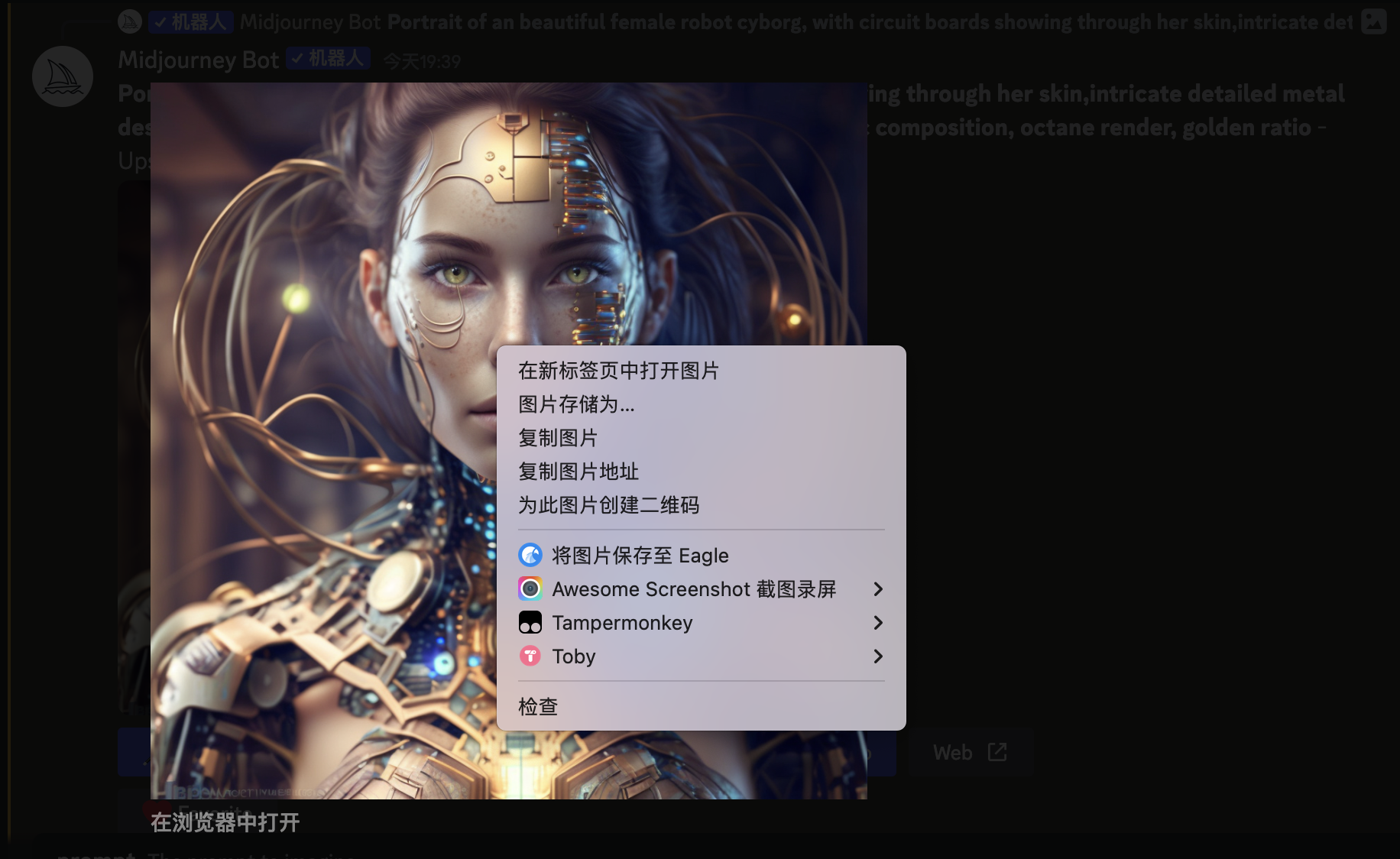
Task: Click the large Midjourney Bot sailboat avatar
Action: [x=63, y=76]
